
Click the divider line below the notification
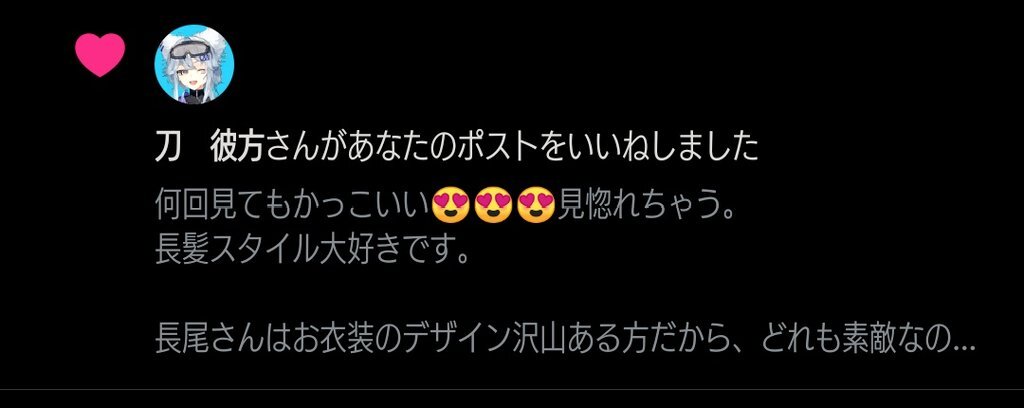point(512,390)
